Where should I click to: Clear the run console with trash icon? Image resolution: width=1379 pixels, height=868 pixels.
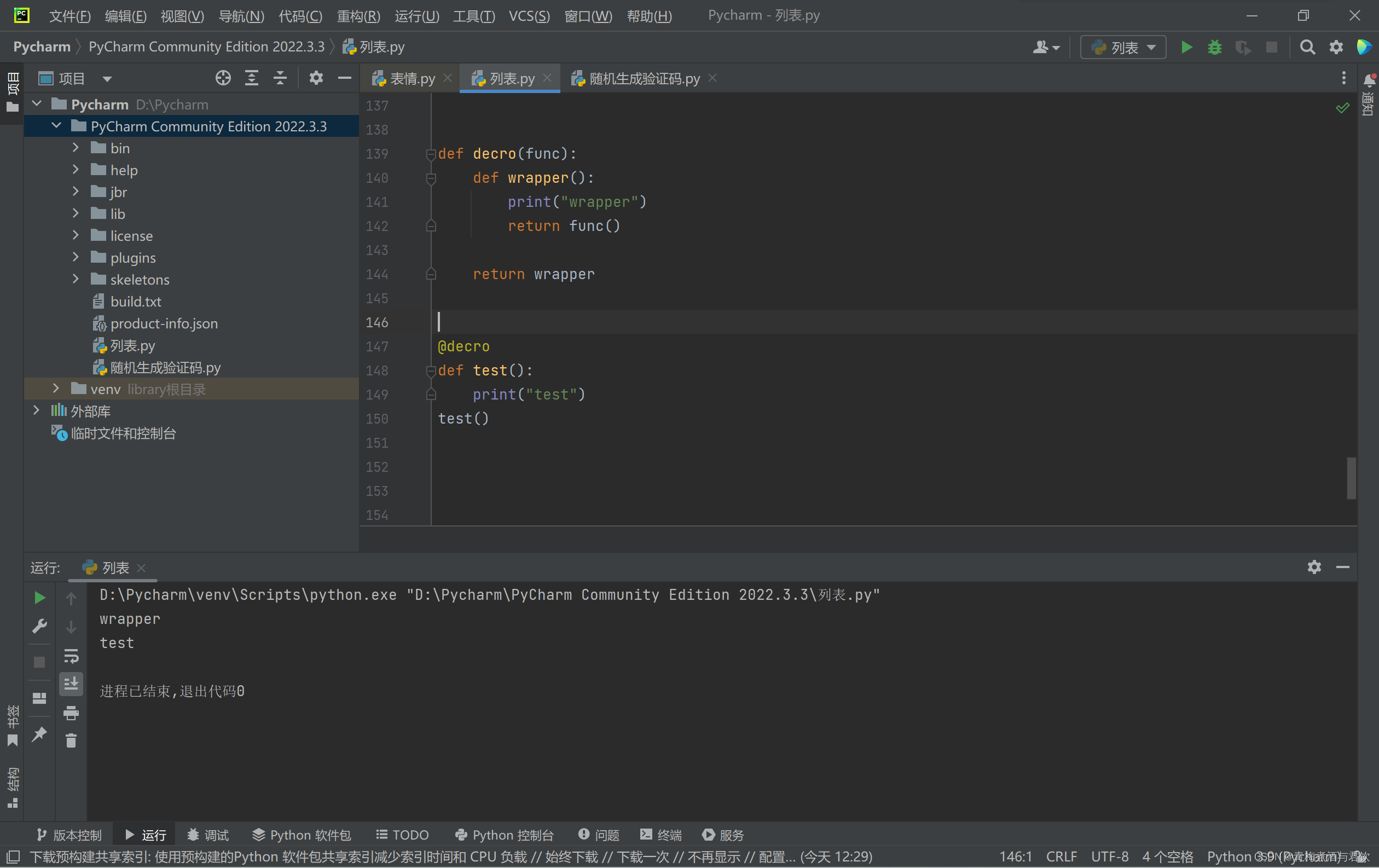(71, 741)
